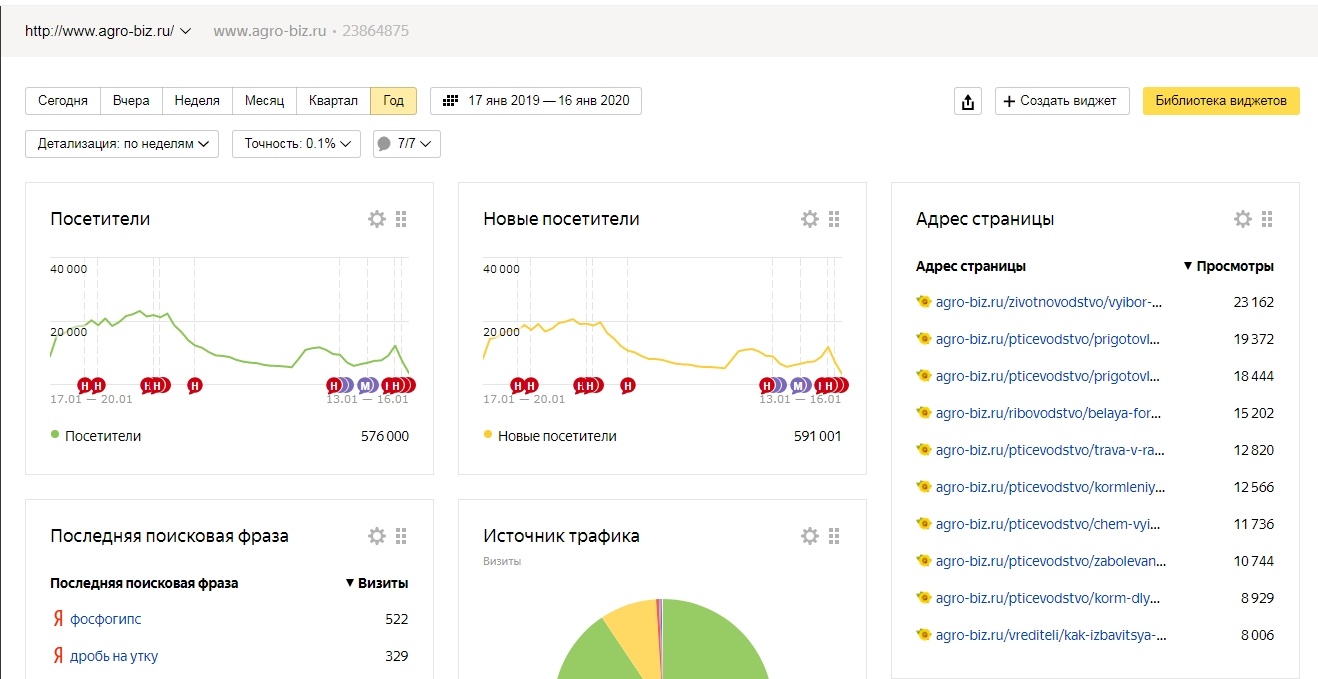Open the Детализация: по неделям dropdown

(x=122, y=144)
